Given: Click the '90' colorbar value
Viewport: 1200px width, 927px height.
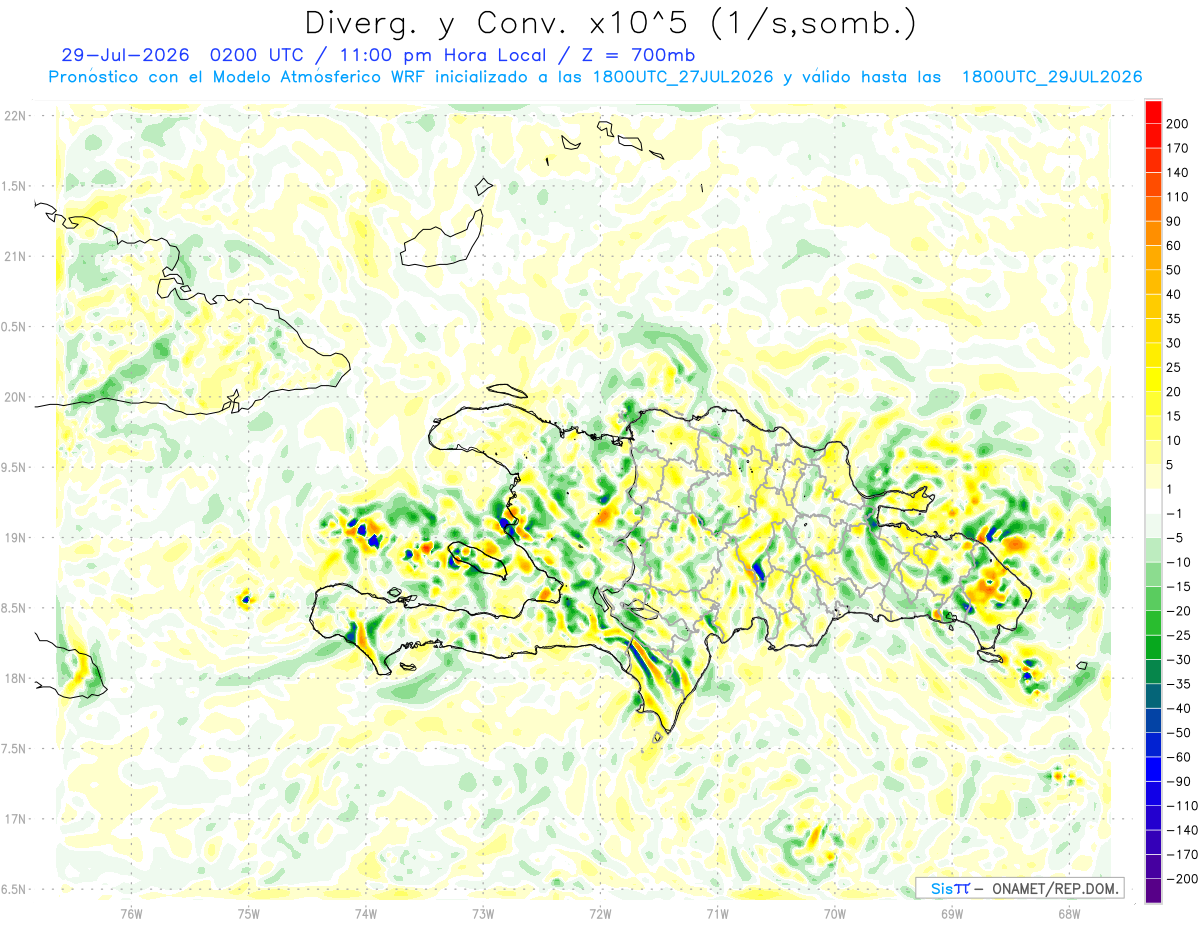Looking at the screenshot, I should [x=1173, y=221].
